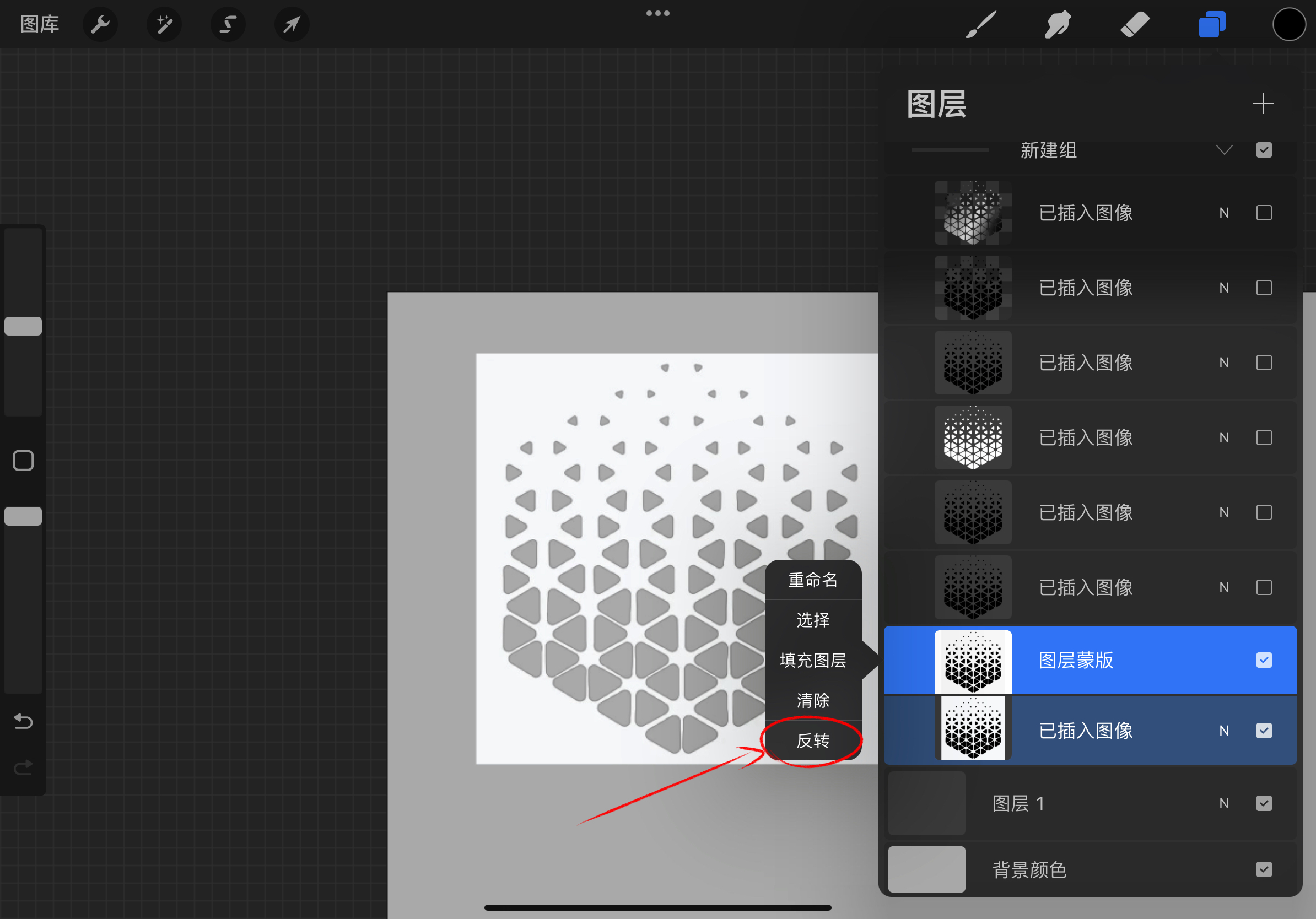Viewport: 1316px width, 919px height.
Task: Uncheck visibility of 背景颜色 layer
Action: click(x=1264, y=869)
